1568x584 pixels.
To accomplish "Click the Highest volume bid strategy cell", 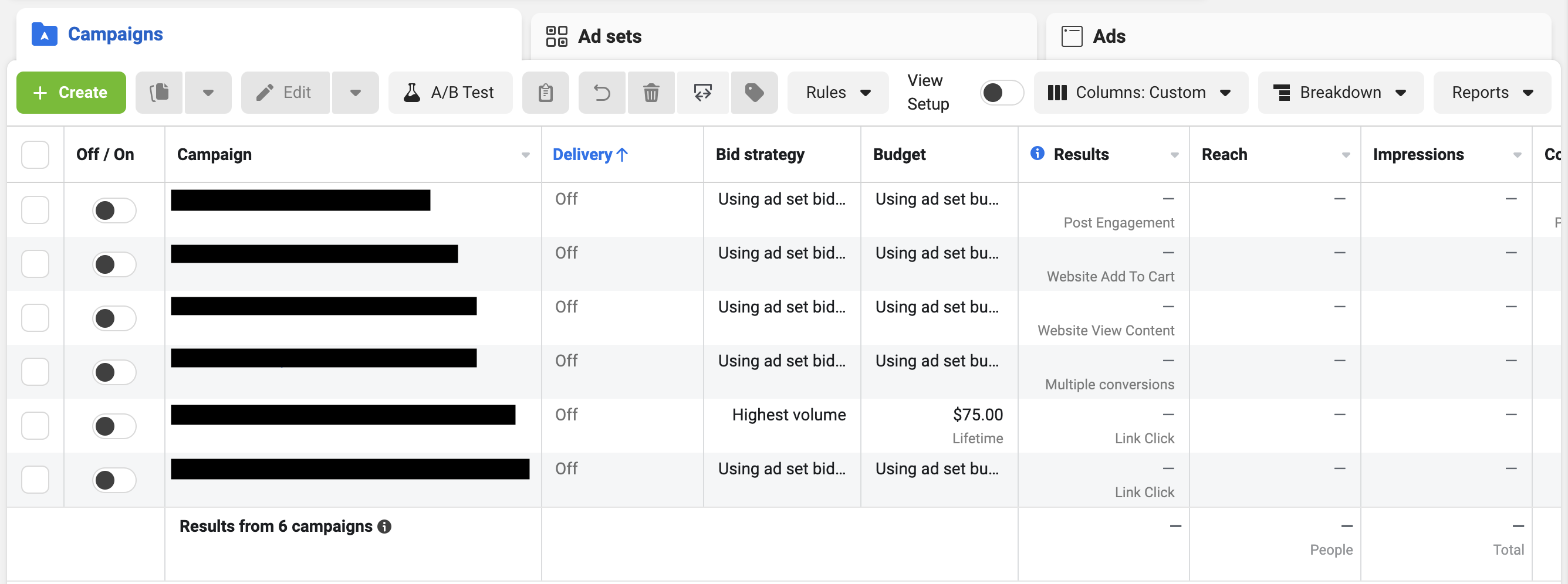I will pyautogui.click(x=789, y=415).
